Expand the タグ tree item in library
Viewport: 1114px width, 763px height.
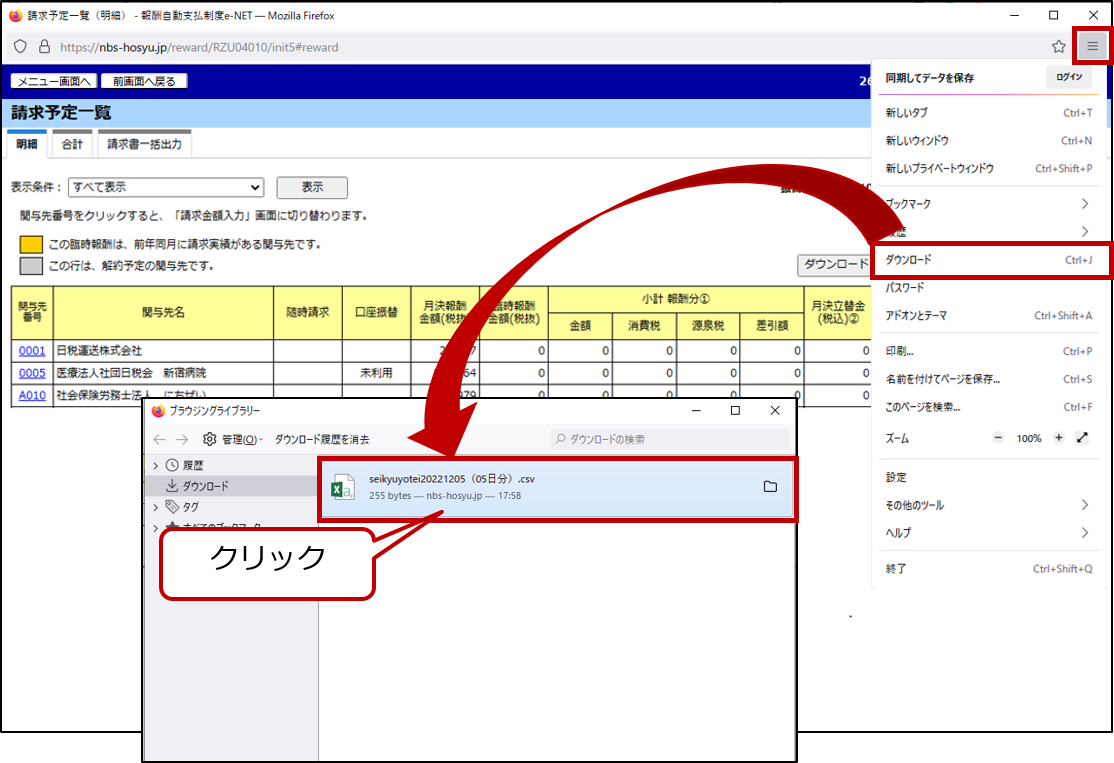coord(155,507)
